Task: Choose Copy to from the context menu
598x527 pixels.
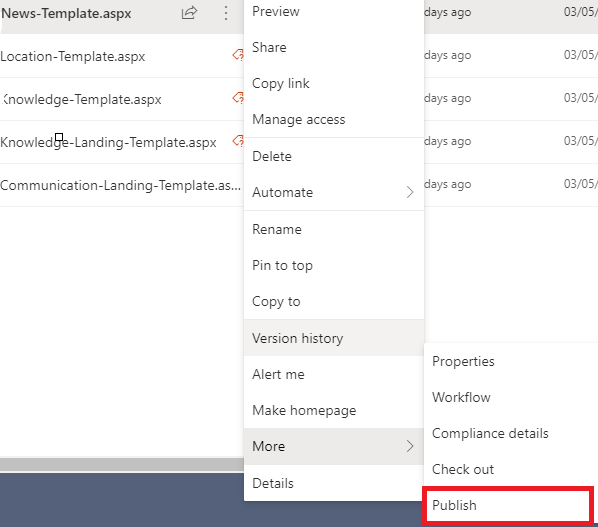Action: pos(334,301)
